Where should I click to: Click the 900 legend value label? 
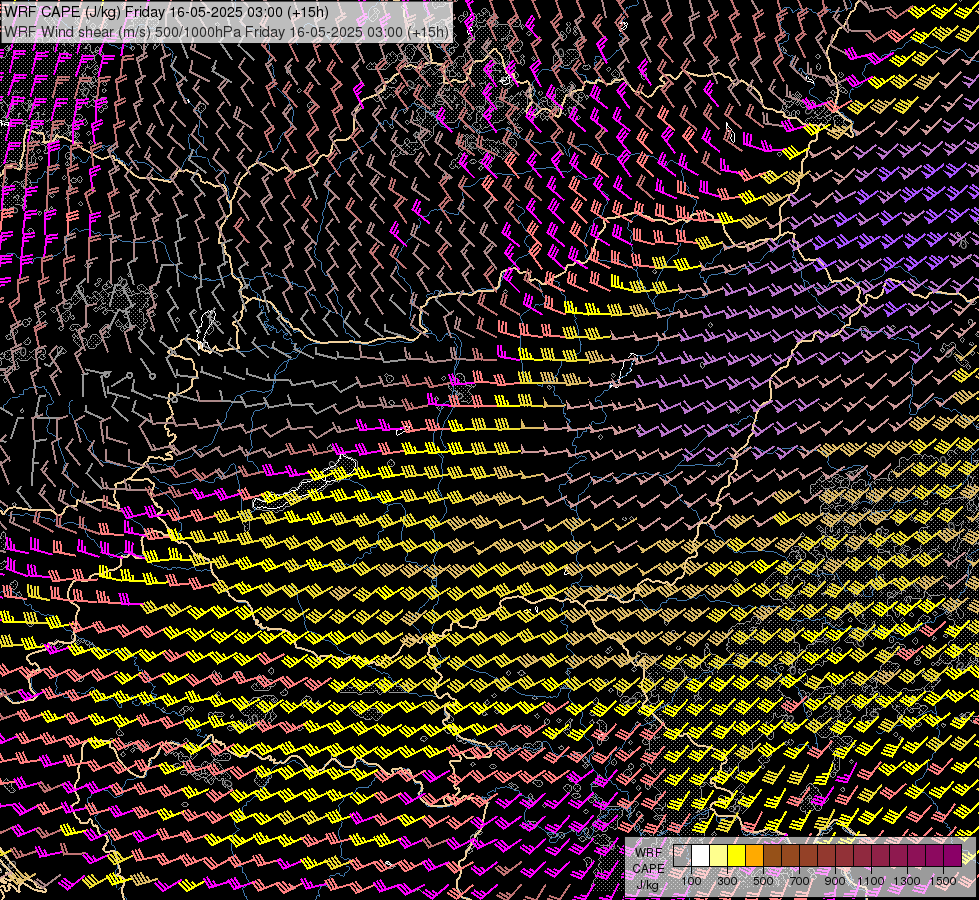coord(835,881)
